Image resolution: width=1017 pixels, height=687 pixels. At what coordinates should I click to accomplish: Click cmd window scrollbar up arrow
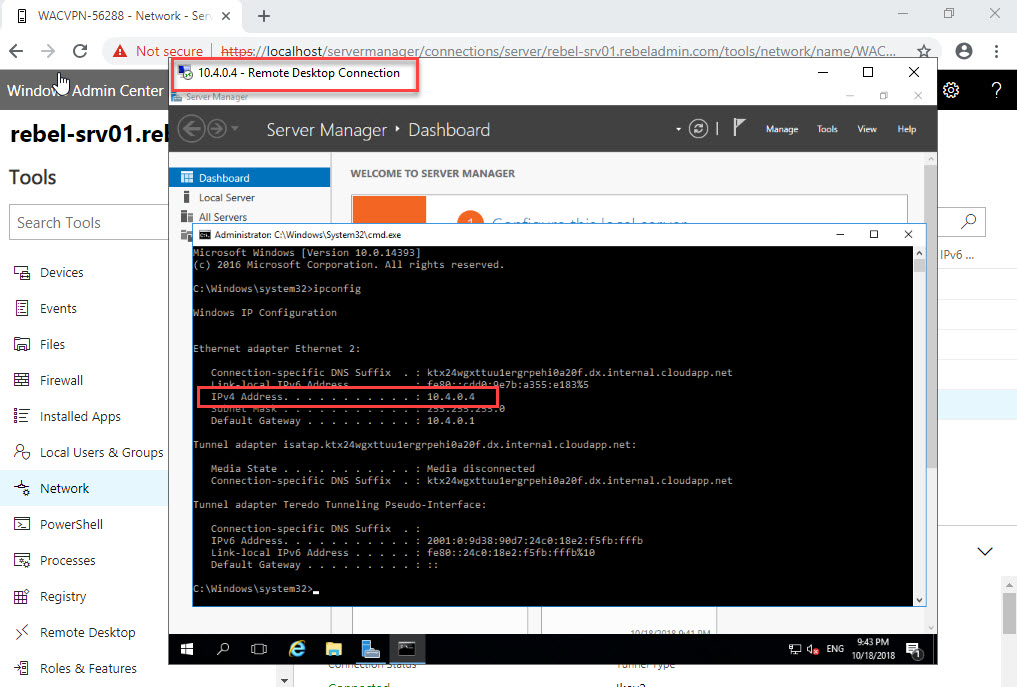point(919,252)
